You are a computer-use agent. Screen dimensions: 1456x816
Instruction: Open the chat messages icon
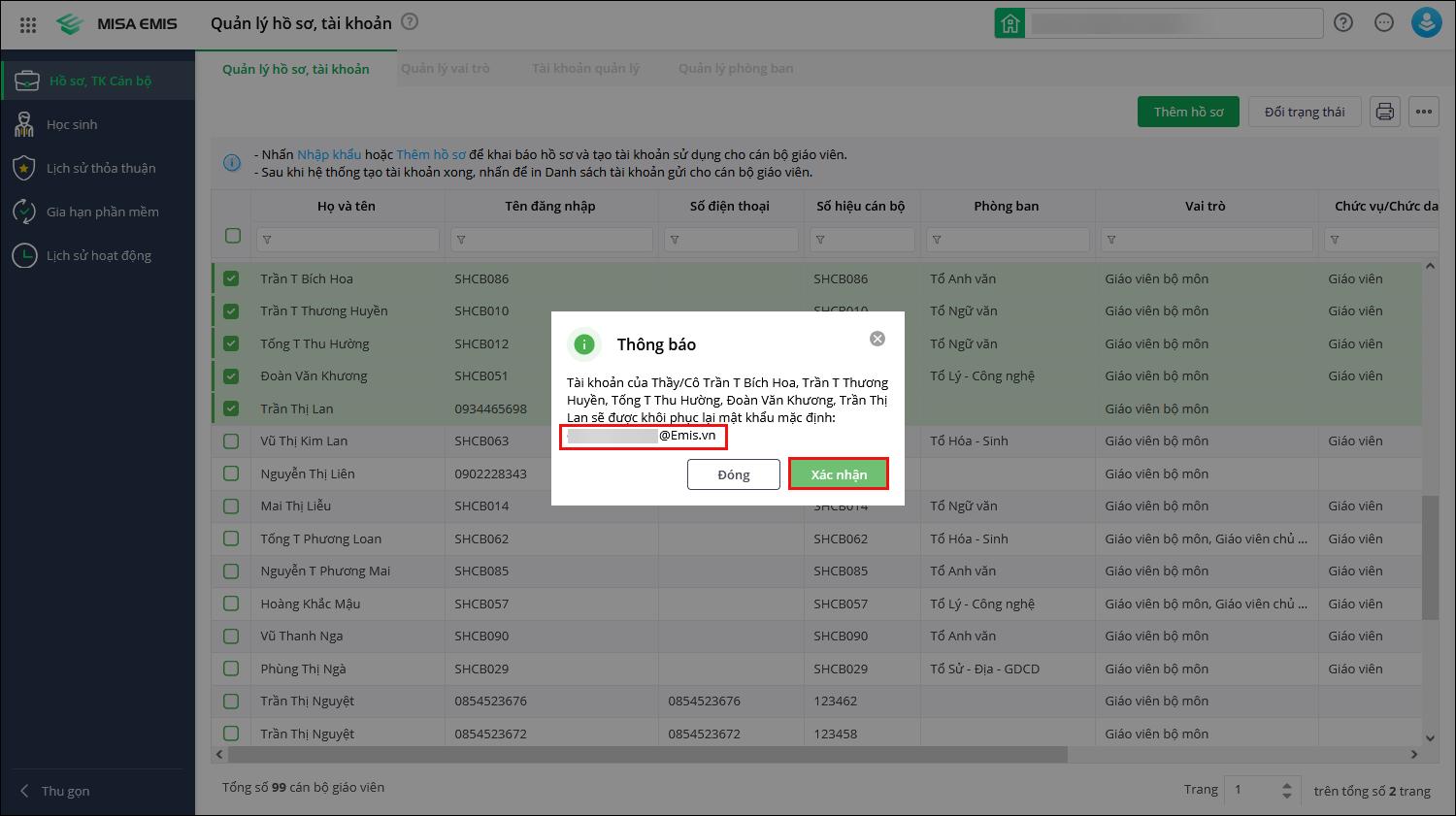(x=1384, y=22)
